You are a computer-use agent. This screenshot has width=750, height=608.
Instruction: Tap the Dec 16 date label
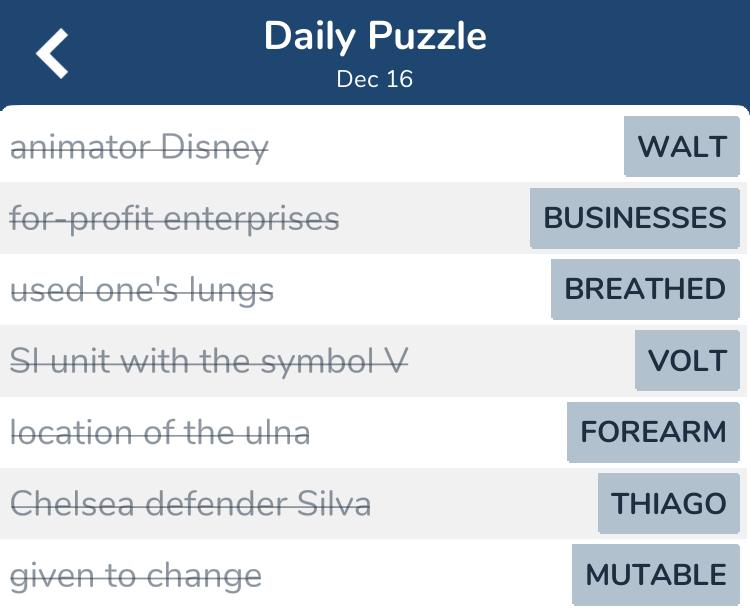pos(375,79)
